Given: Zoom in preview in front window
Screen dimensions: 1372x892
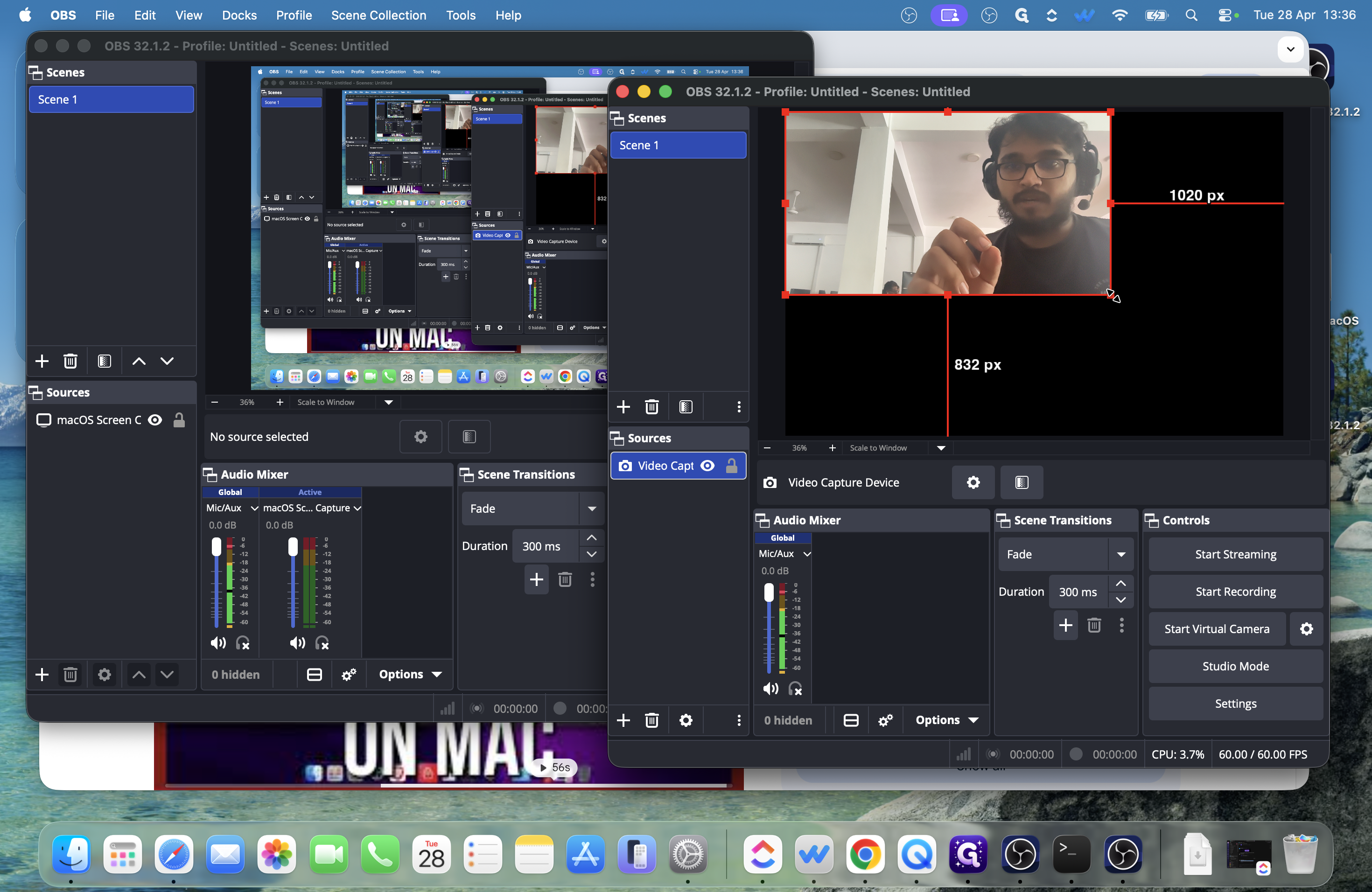Looking at the screenshot, I should click(x=832, y=448).
